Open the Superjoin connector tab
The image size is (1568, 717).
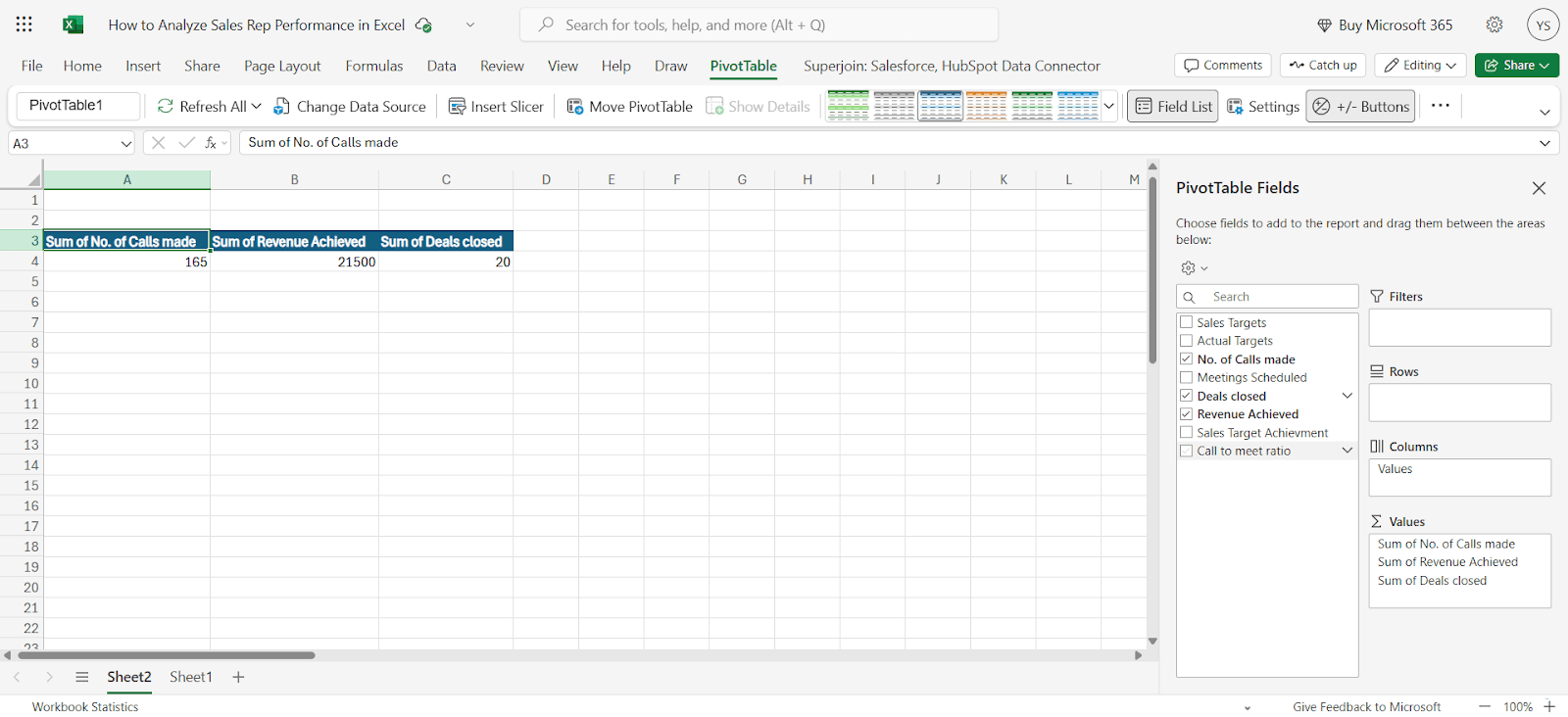pyautogui.click(x=952, y=66)
